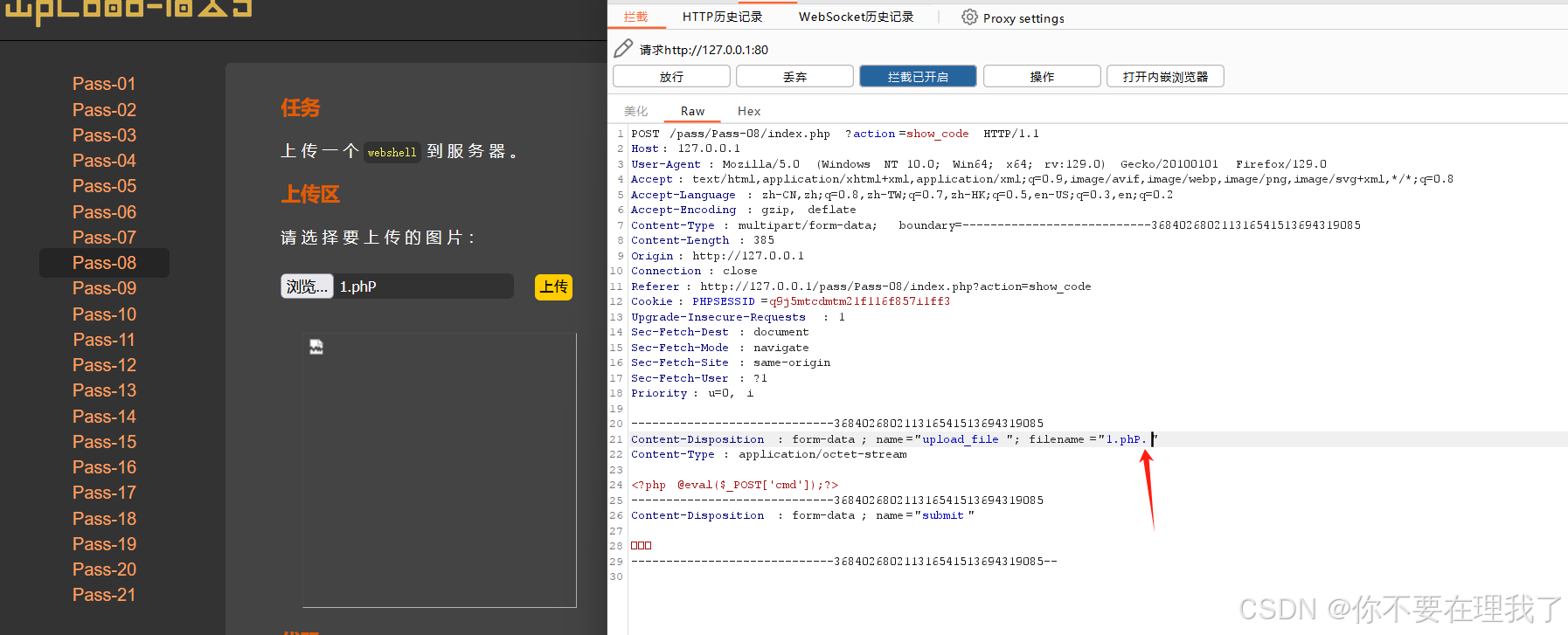Open Pass-02 in the sidebar
Screen dimensions: 1568x635
click(x=104, y=110)
